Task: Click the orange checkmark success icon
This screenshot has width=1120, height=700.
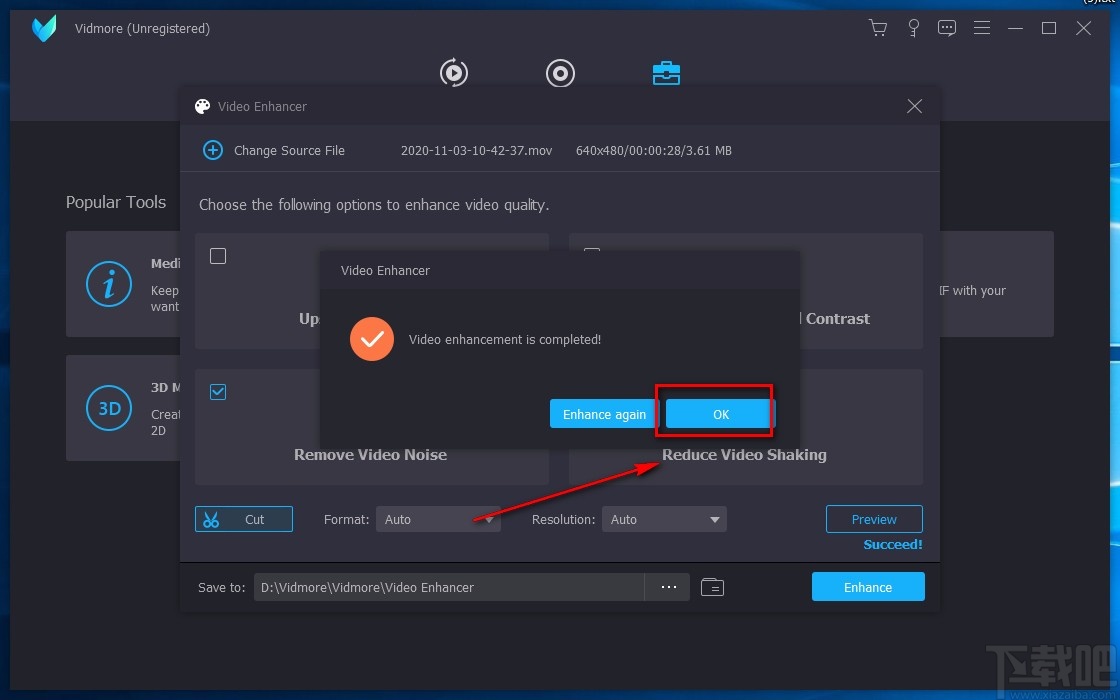Action: pos(371,339)
